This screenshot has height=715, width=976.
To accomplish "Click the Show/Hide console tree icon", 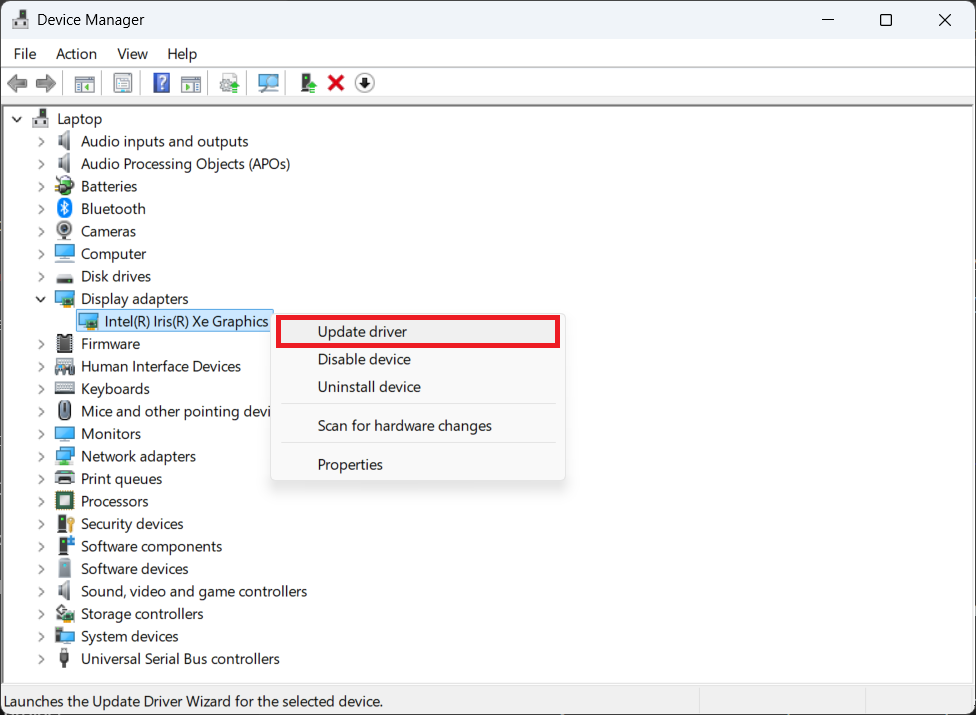I will [85, 83].
